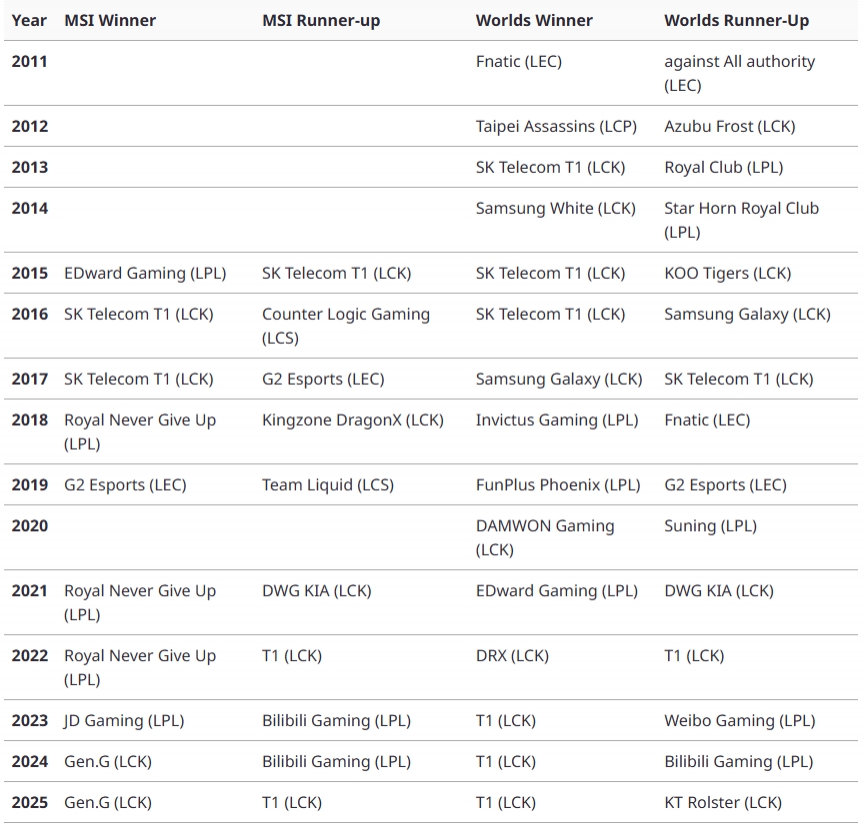Click Taipei Assassins (LCP) in 2012 row
This screenshot has width=864, height=824.
pos(556,126)
